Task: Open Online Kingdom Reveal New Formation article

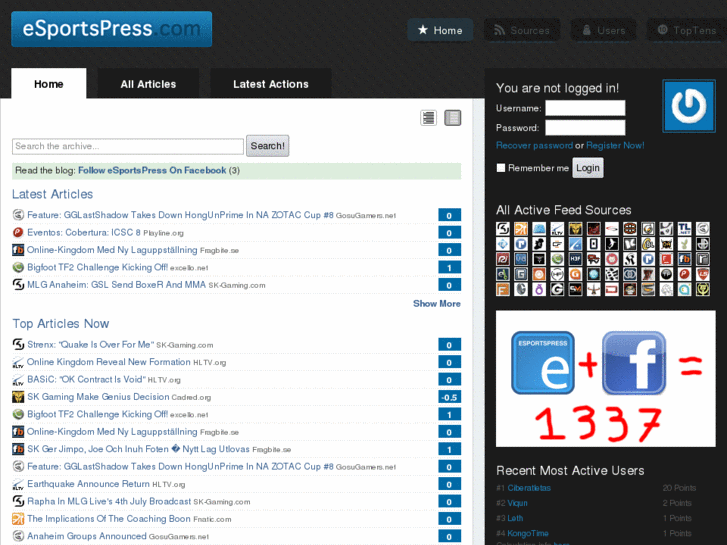Action: tap(108, 361)
